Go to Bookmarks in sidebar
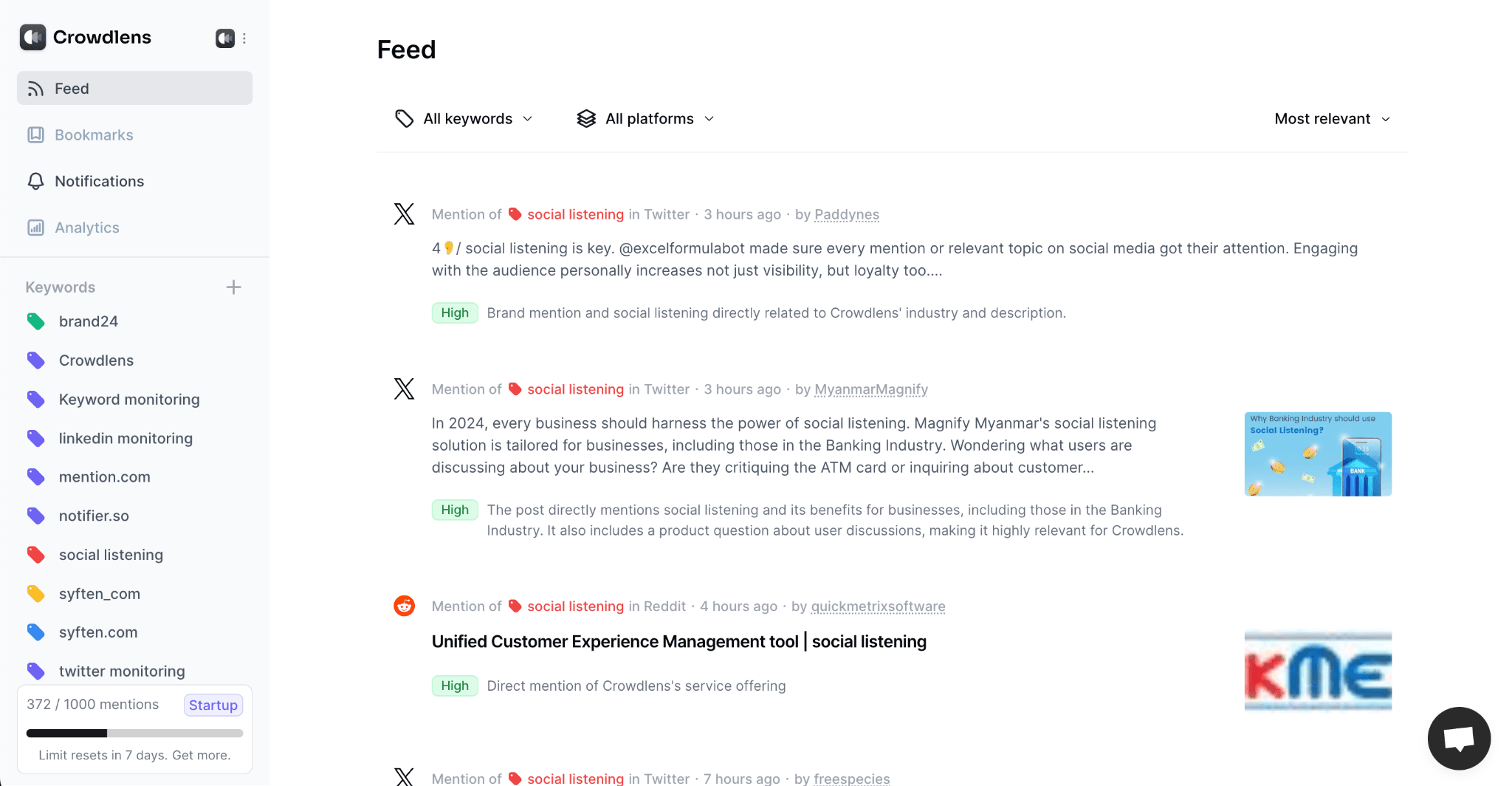This screenshot has height=786, width=1512. (94, 135)
